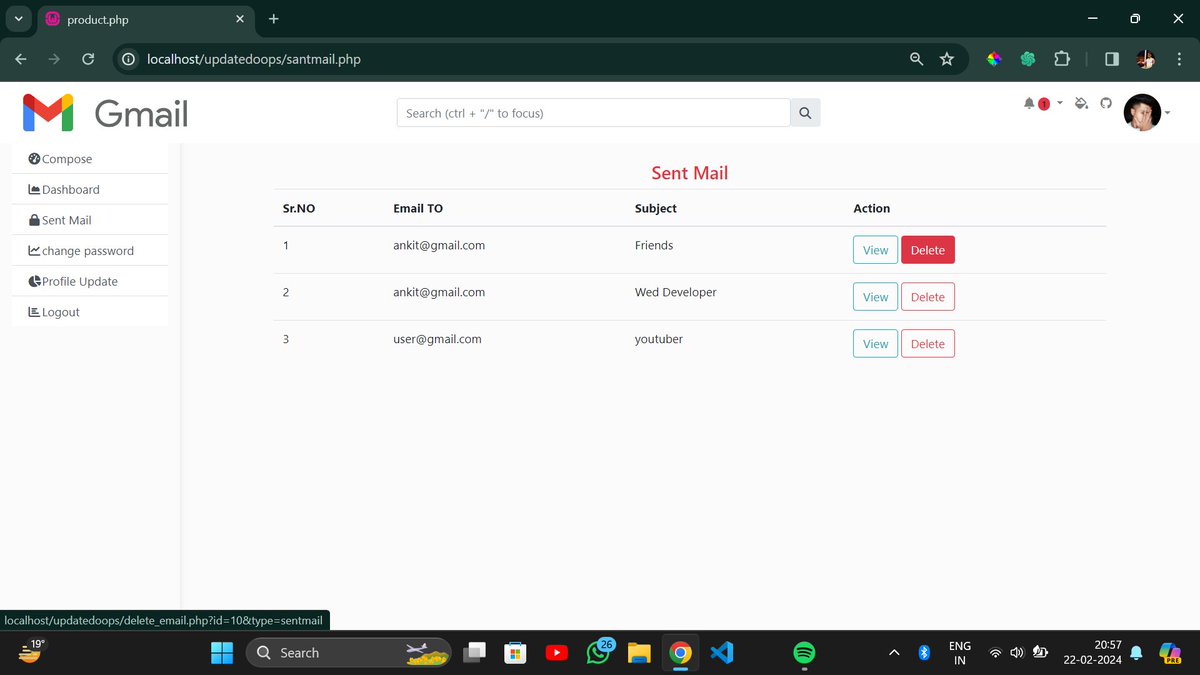Bookmark this page with star icon
1200x675 pixels.
947,59
